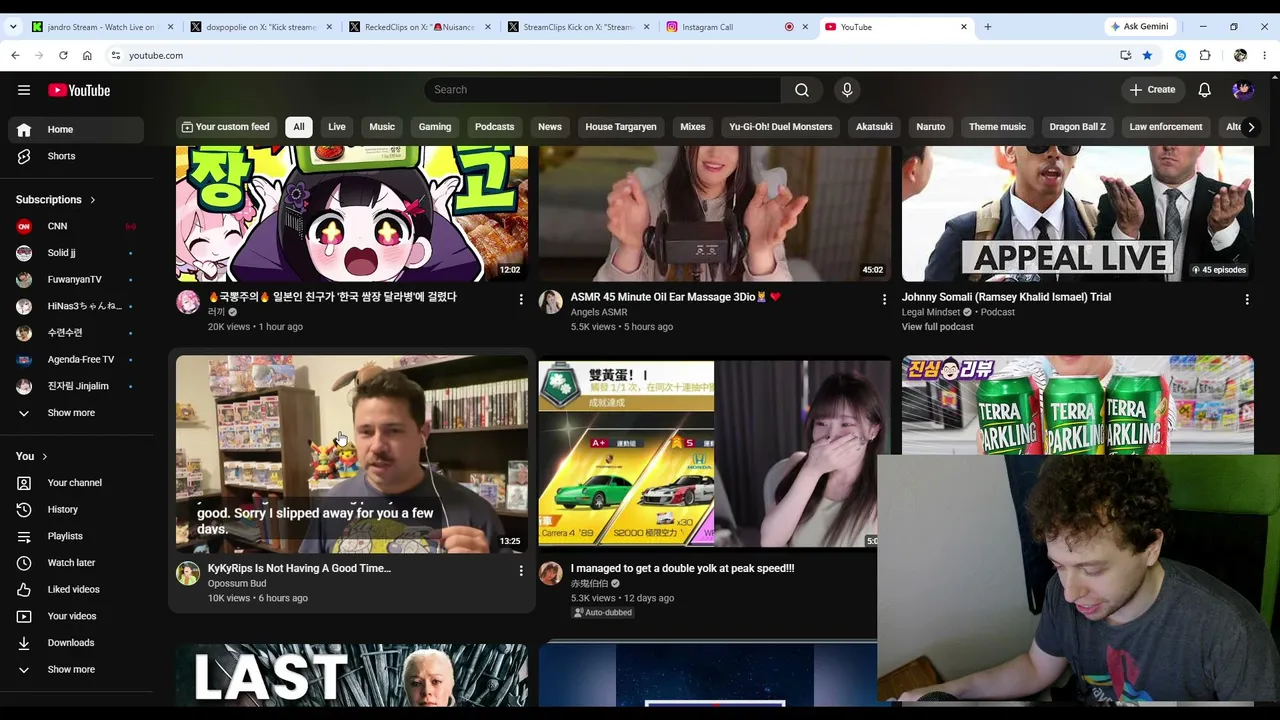Click the blue bookmark star icon

tap(1147, 55)
